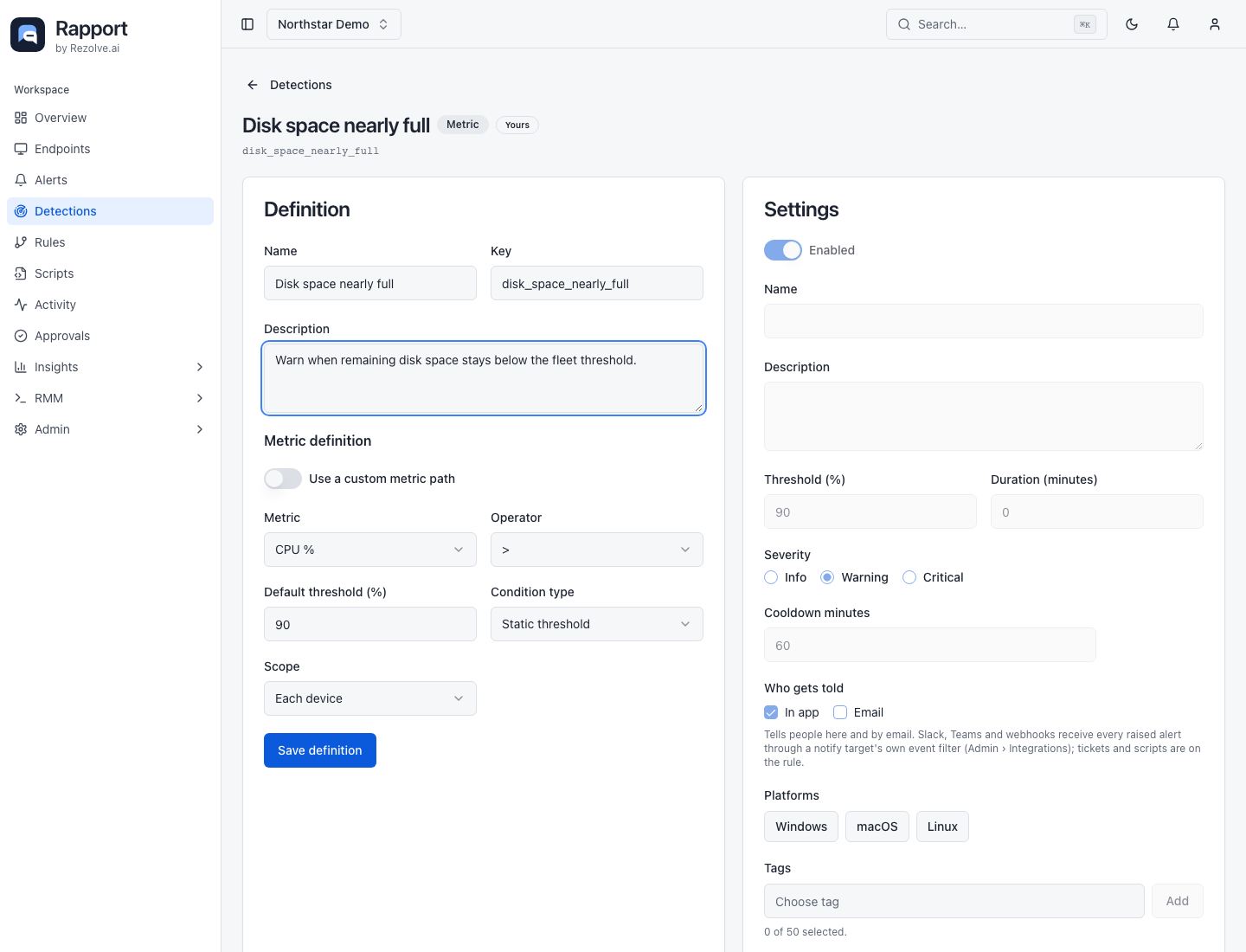Select the Info severity radio
Viewport: 1246px width, 952px height.
[x=771, y=577]
